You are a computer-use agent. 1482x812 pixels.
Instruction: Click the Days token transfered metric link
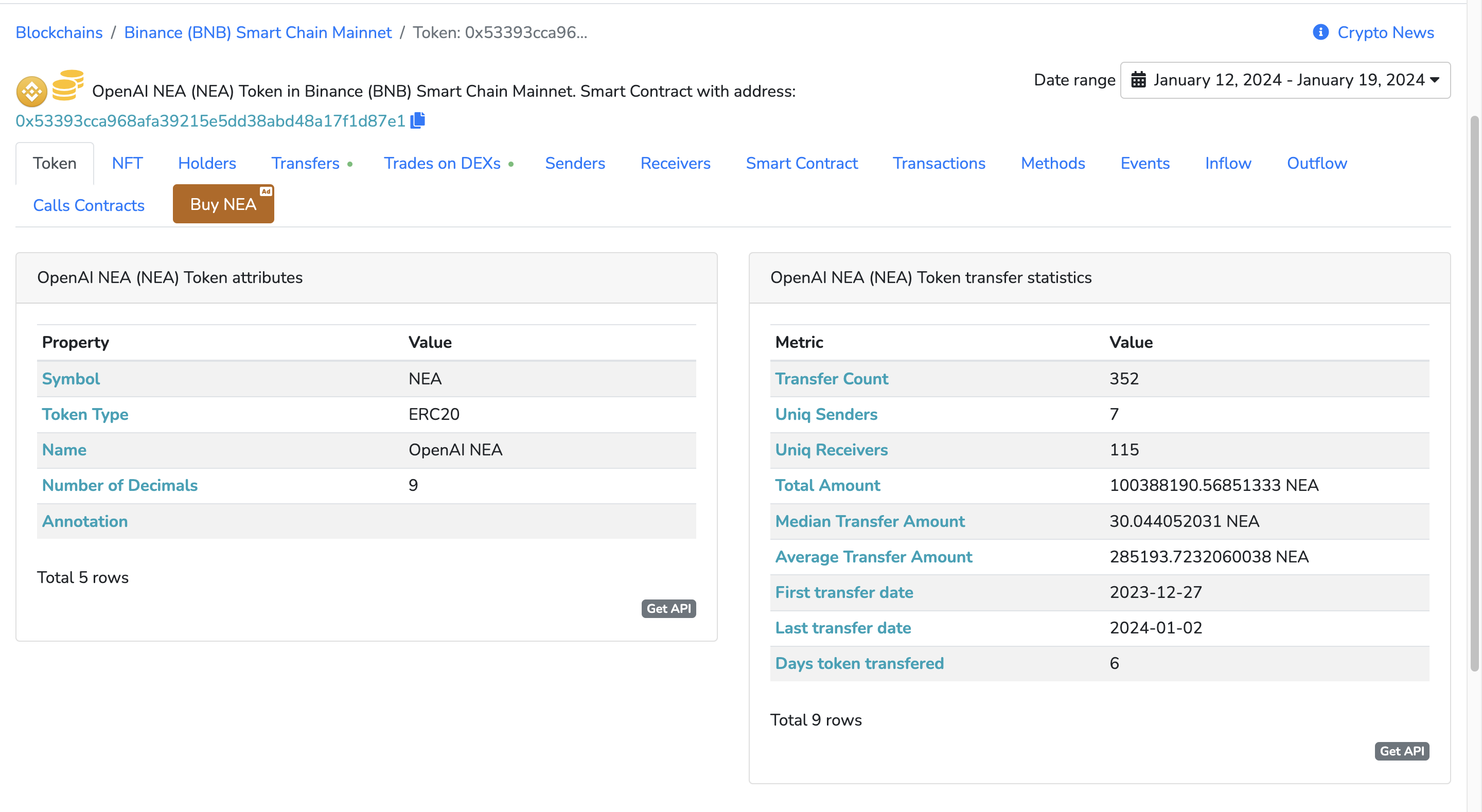(859, 663)
